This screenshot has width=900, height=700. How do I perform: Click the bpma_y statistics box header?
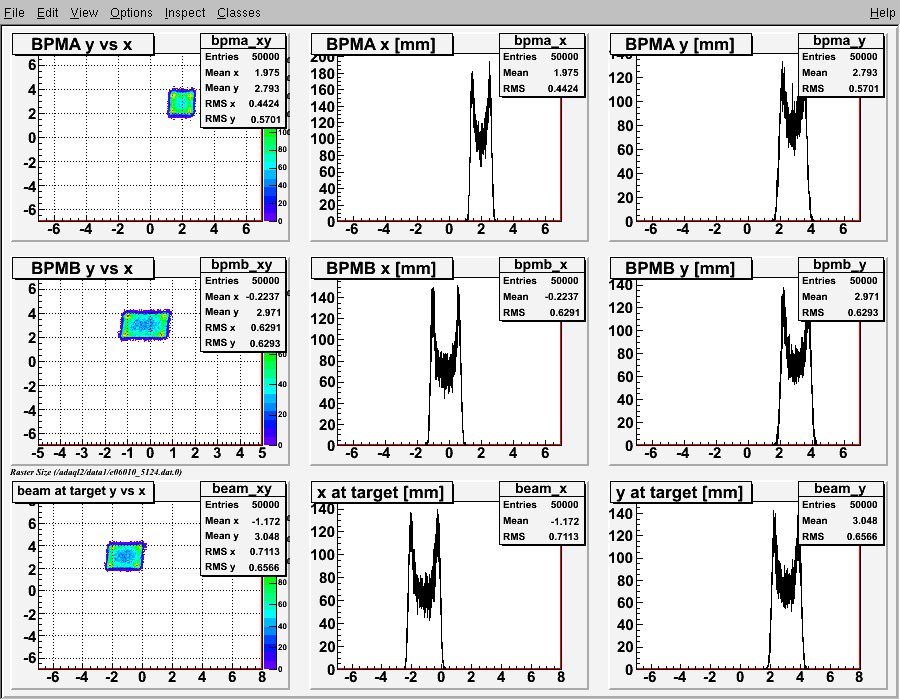click(x=840, y=41)
